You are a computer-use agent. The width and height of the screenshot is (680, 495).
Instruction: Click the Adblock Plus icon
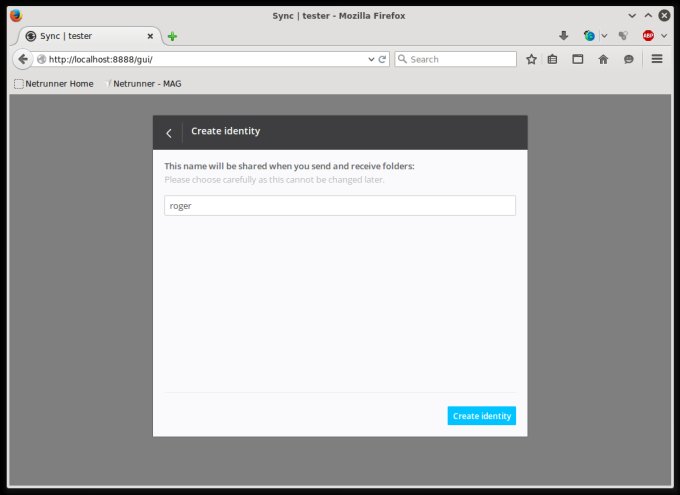[648, 36]
